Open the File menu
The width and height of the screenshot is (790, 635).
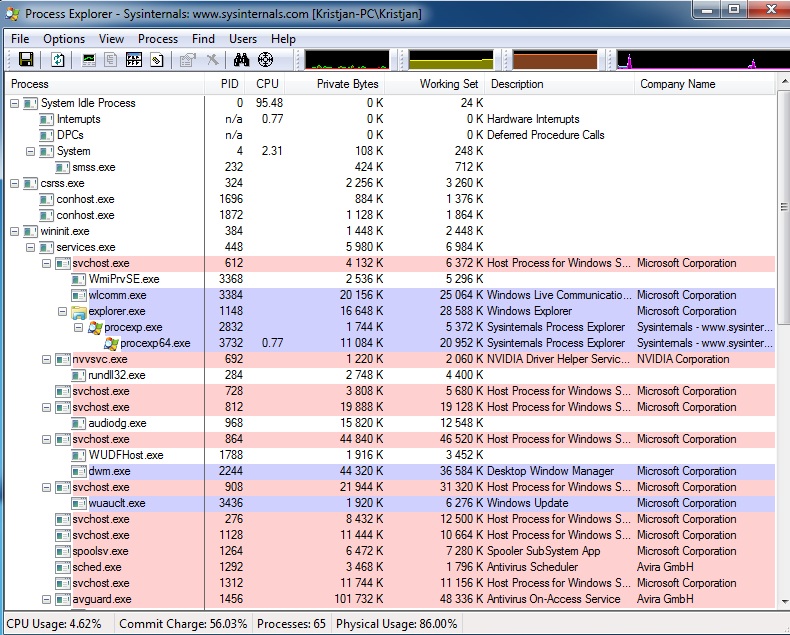pyautogui.click(x=20, y=39)
